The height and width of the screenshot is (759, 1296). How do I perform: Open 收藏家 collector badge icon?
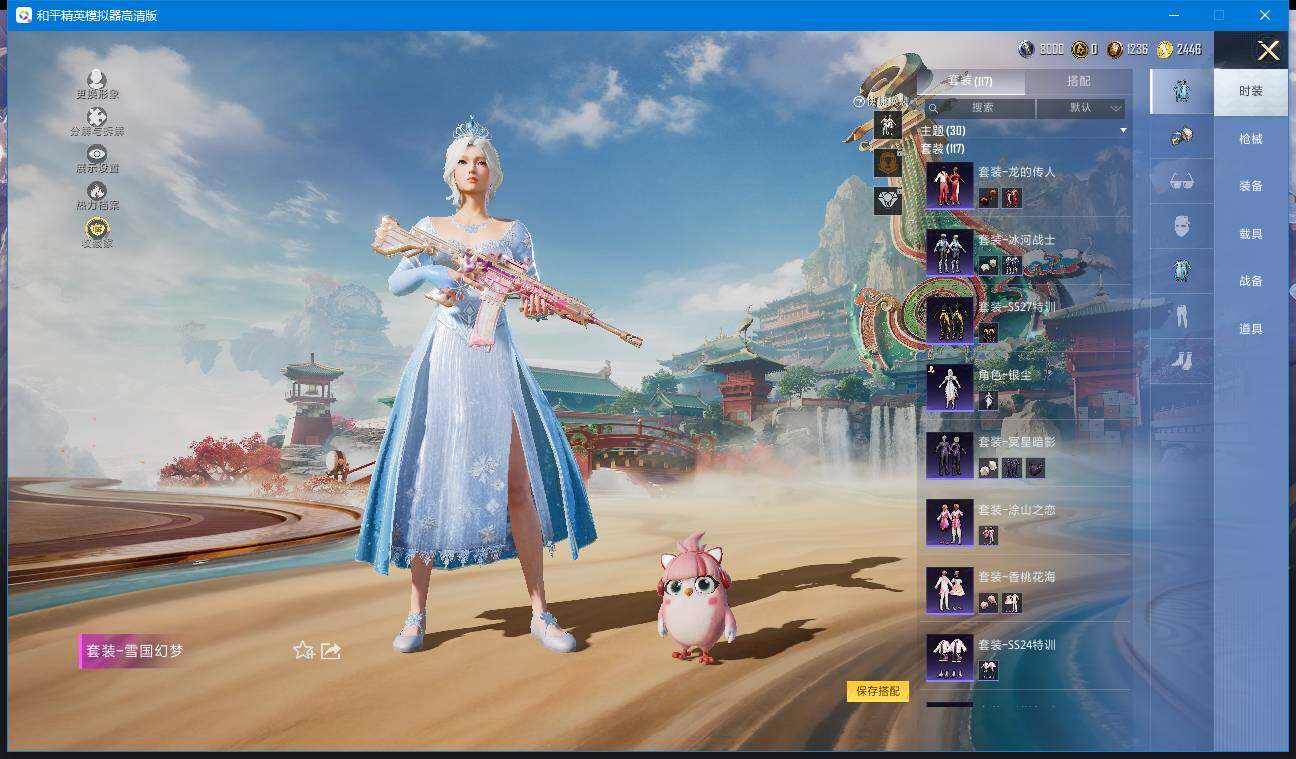click(x=97, y=229)
